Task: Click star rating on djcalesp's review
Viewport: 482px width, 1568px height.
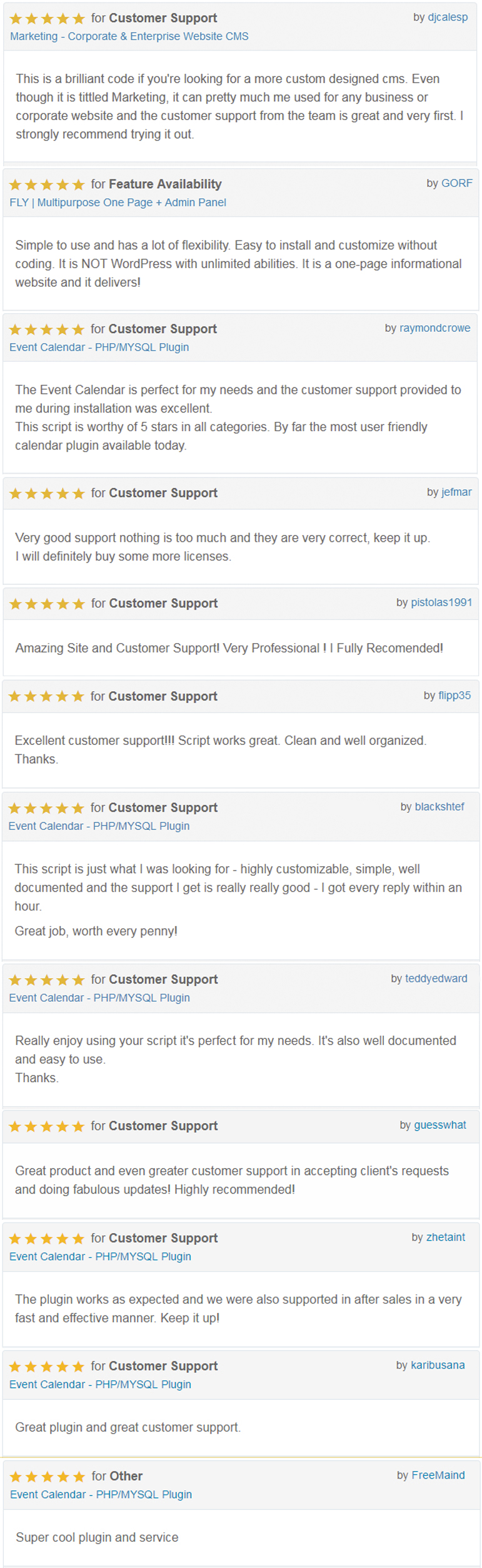Action: click(x=48, y=19)
